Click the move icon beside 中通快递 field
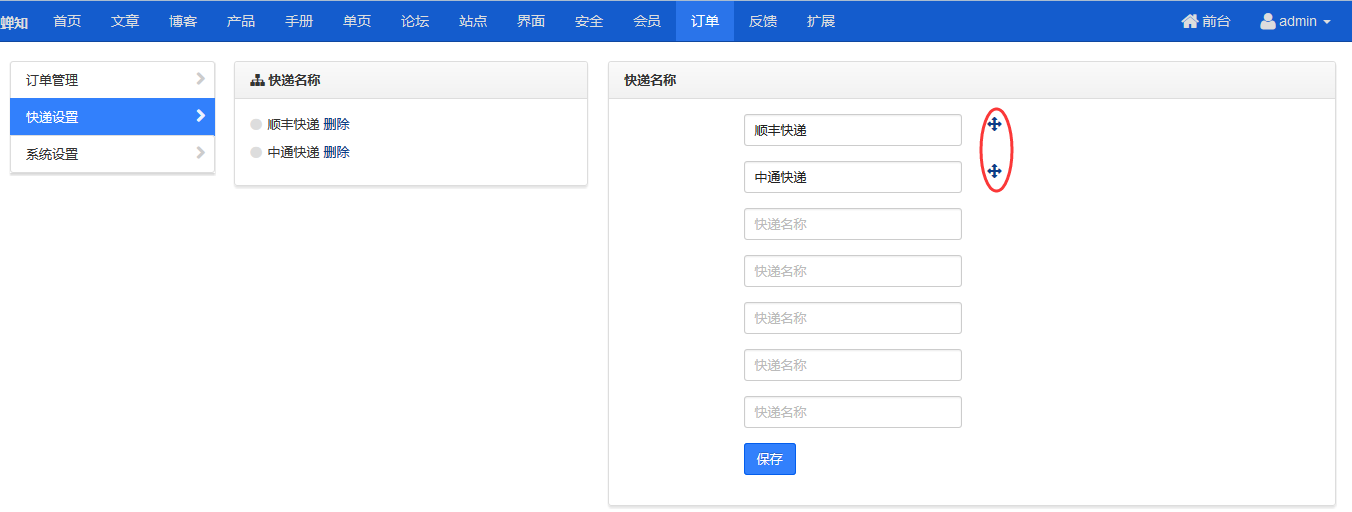This screenshot has width=1352, height=512. (x=994, y=172)
